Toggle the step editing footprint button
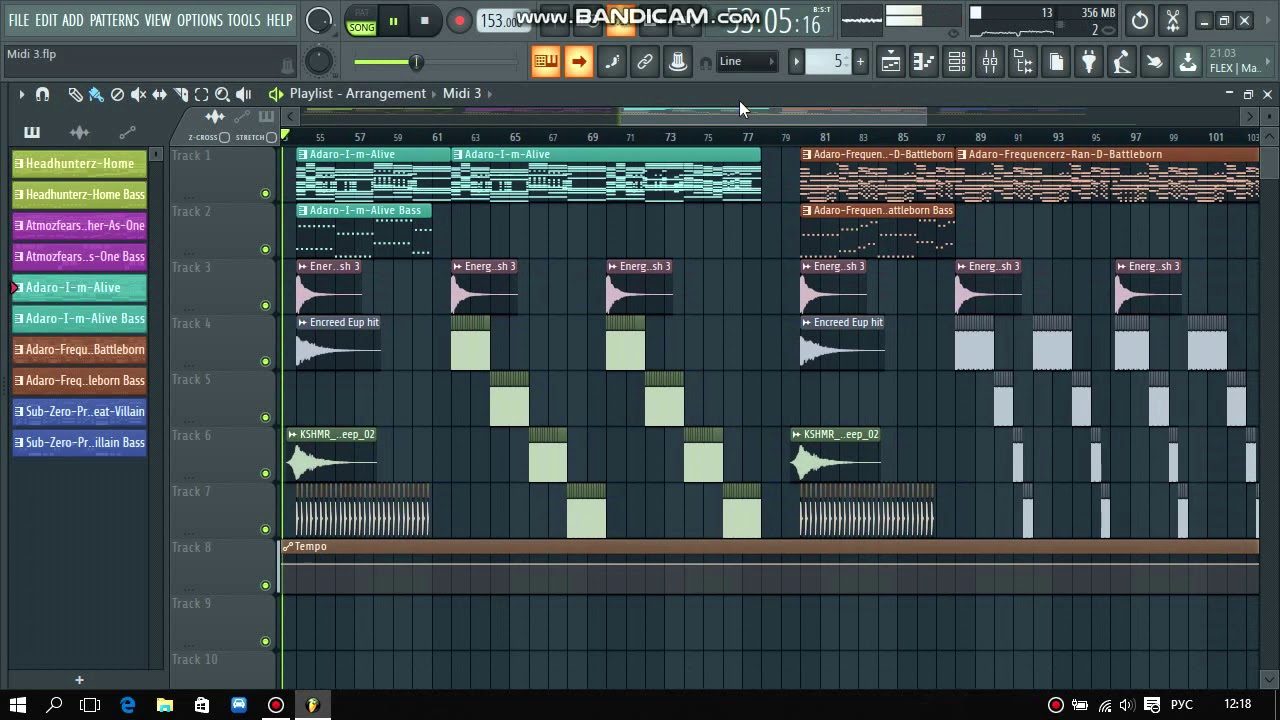 point(612,62)
